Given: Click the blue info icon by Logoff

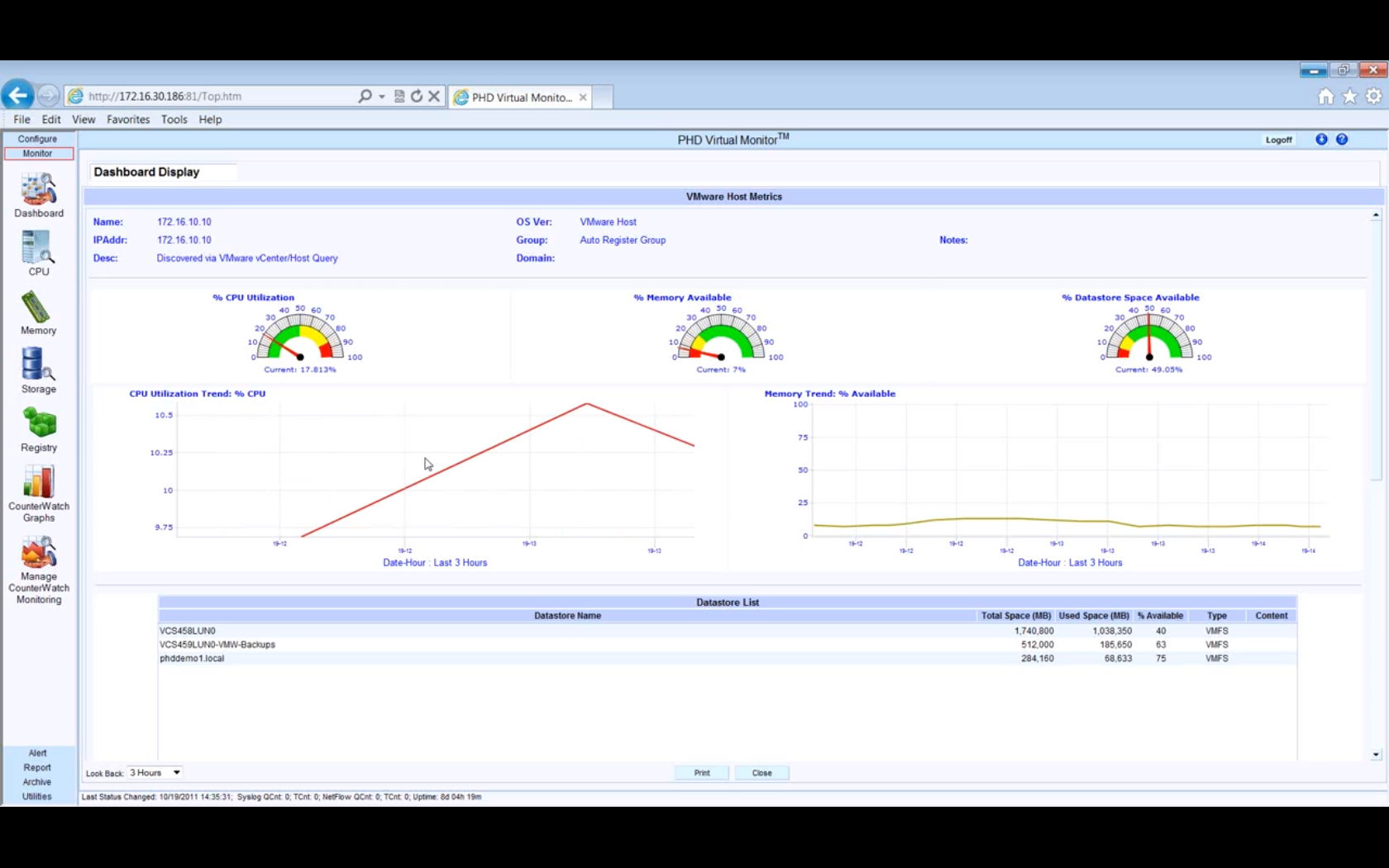Looking at the screenshot, I should coord(1321,140).
